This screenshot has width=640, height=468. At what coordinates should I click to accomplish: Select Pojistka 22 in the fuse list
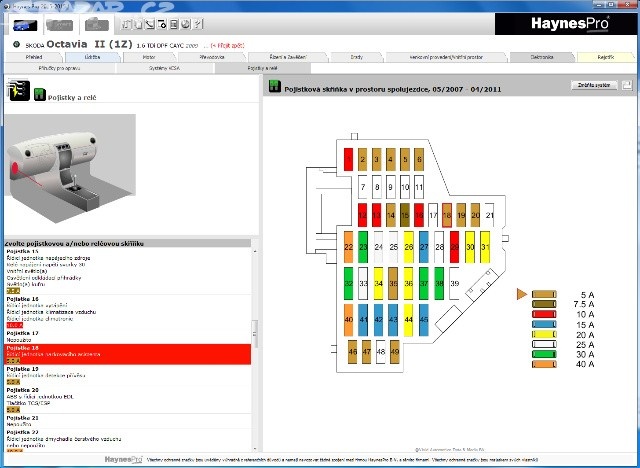(128, 441)
